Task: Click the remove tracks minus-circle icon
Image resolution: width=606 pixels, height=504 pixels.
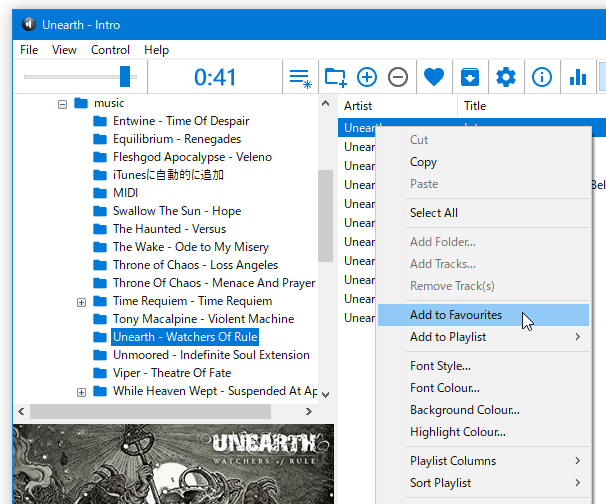Action: (x=398, y=77)
